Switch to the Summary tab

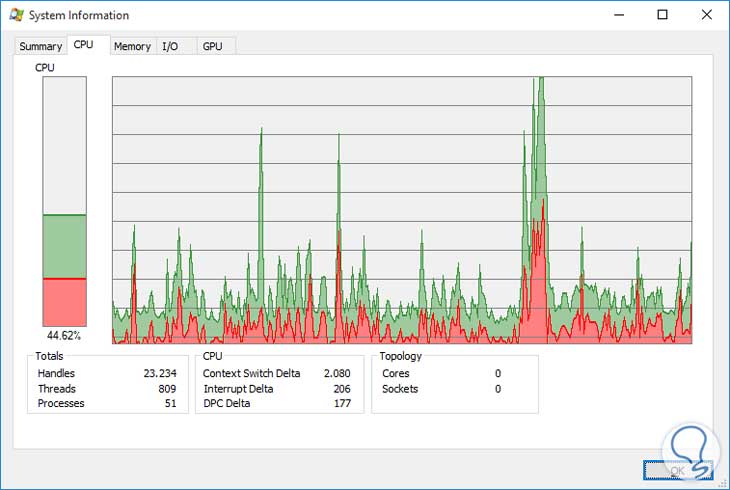(x=41, y=46)
